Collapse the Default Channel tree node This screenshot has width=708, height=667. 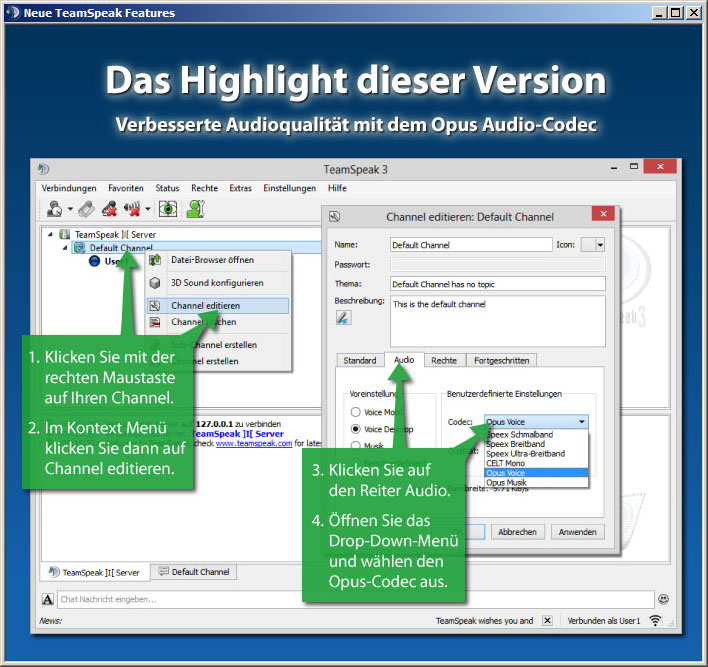point(65,247)
